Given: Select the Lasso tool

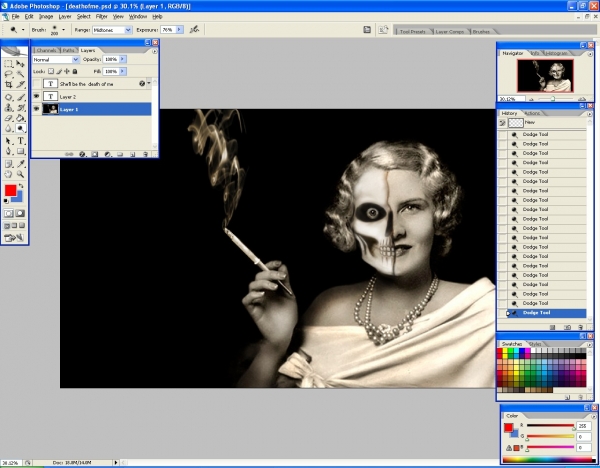Looking at the screenshot, I should point(8,74).
